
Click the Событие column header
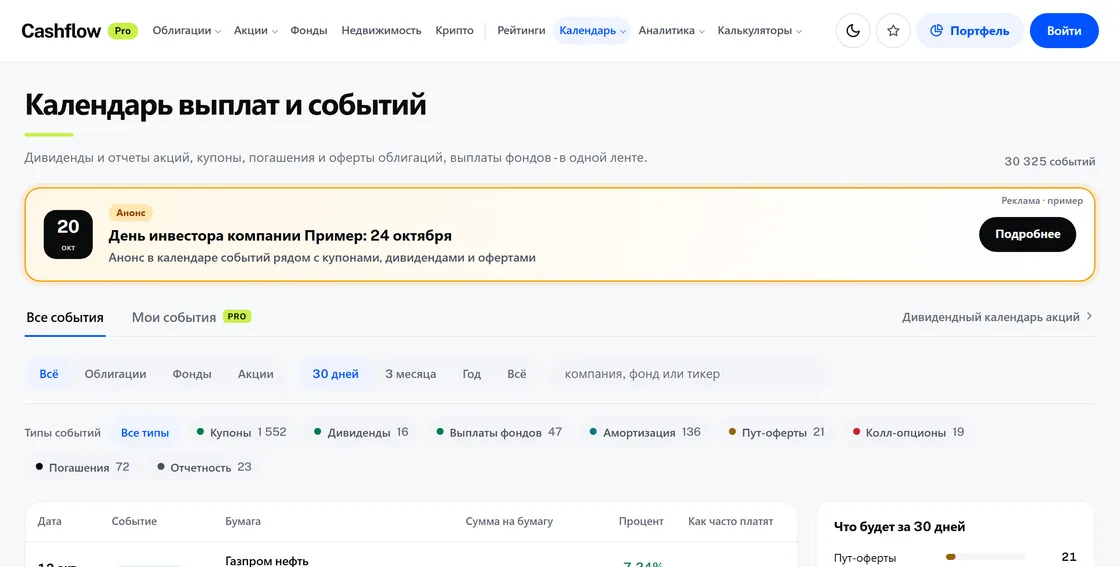pyautogui.click(x=134, y=521)
